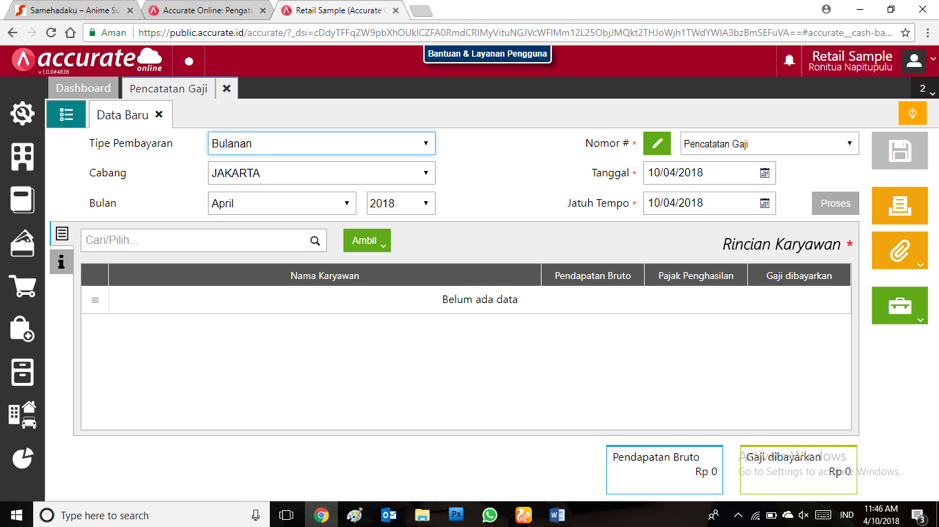Screen dimensions: 939x527
Task: Open Photoshop from the taskbar
Action: click(x=456, y=515)
